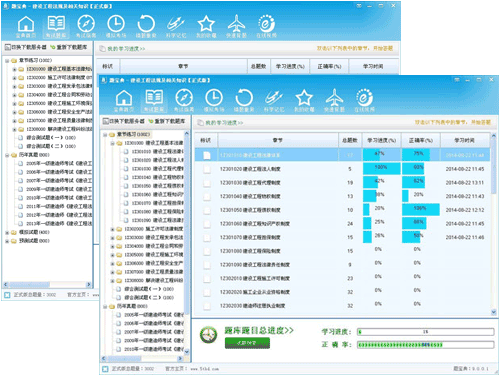This screenshot has height=376, width=500.
Task: Select the 考试题库 book tab in front window
Action: (x=154, y=99)
